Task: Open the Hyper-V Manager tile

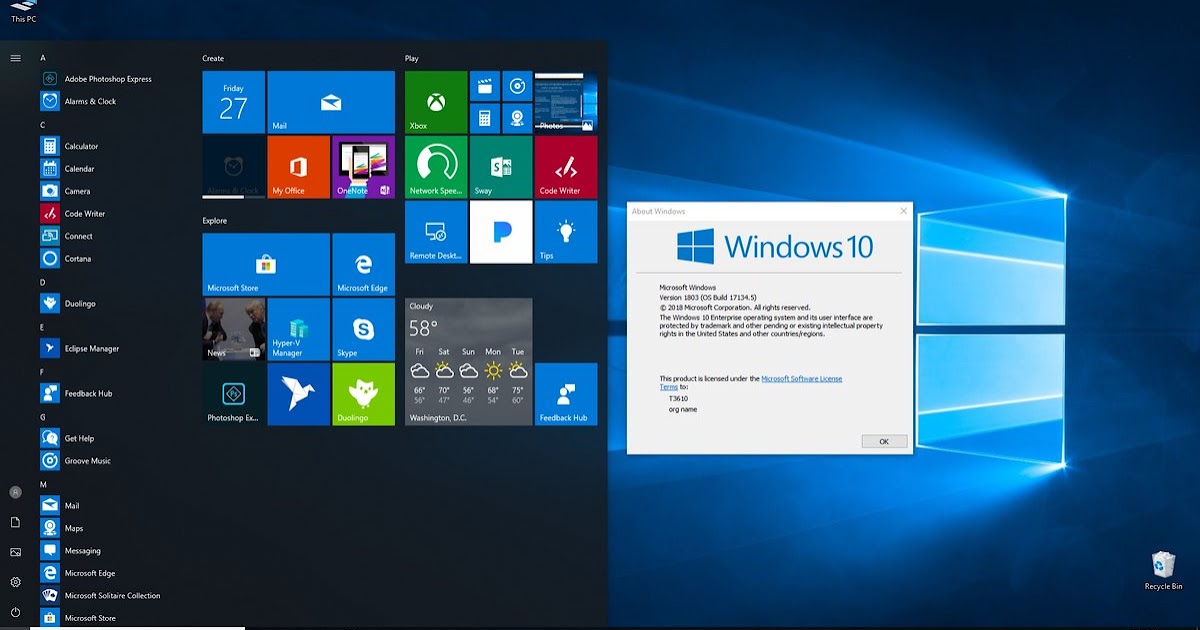Action: [x=299, y=329]
